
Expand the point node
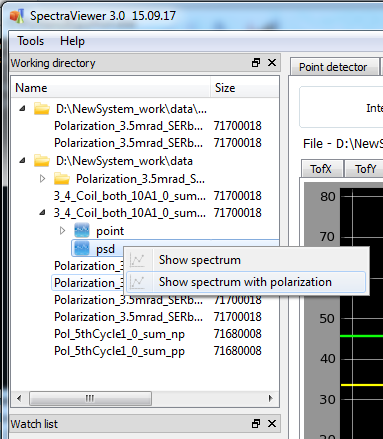pyautogui.click(x=62, y=230)
